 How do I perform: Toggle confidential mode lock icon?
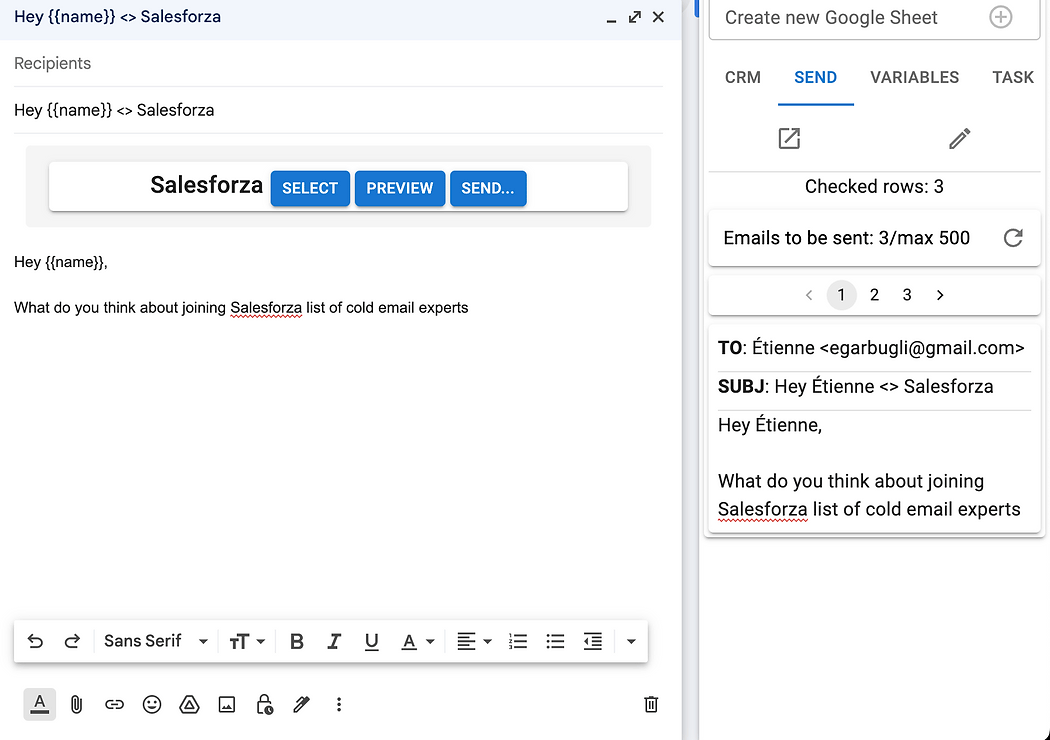tap(265, 705)
